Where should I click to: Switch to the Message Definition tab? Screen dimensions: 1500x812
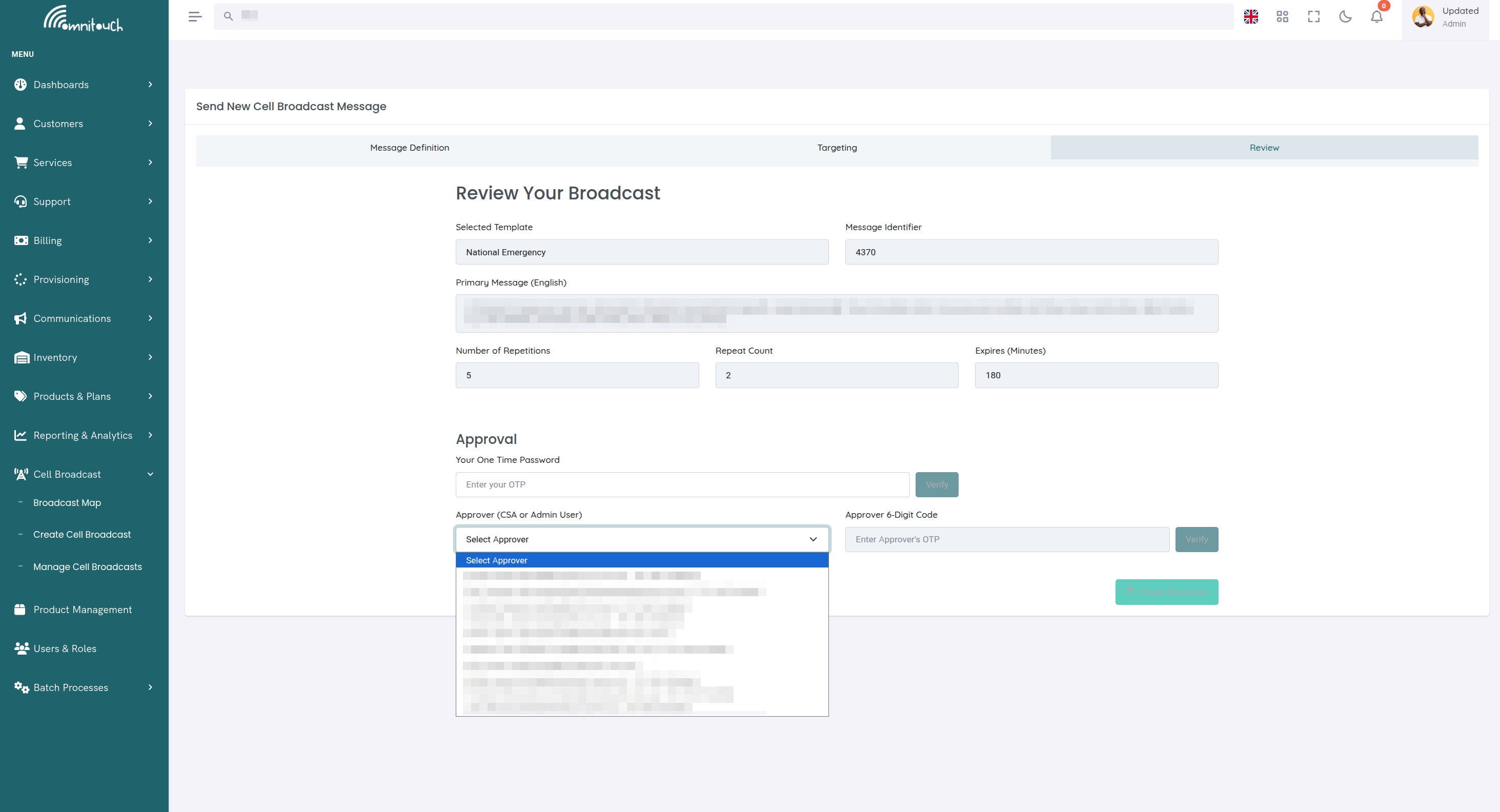click(x=410, y=148)
